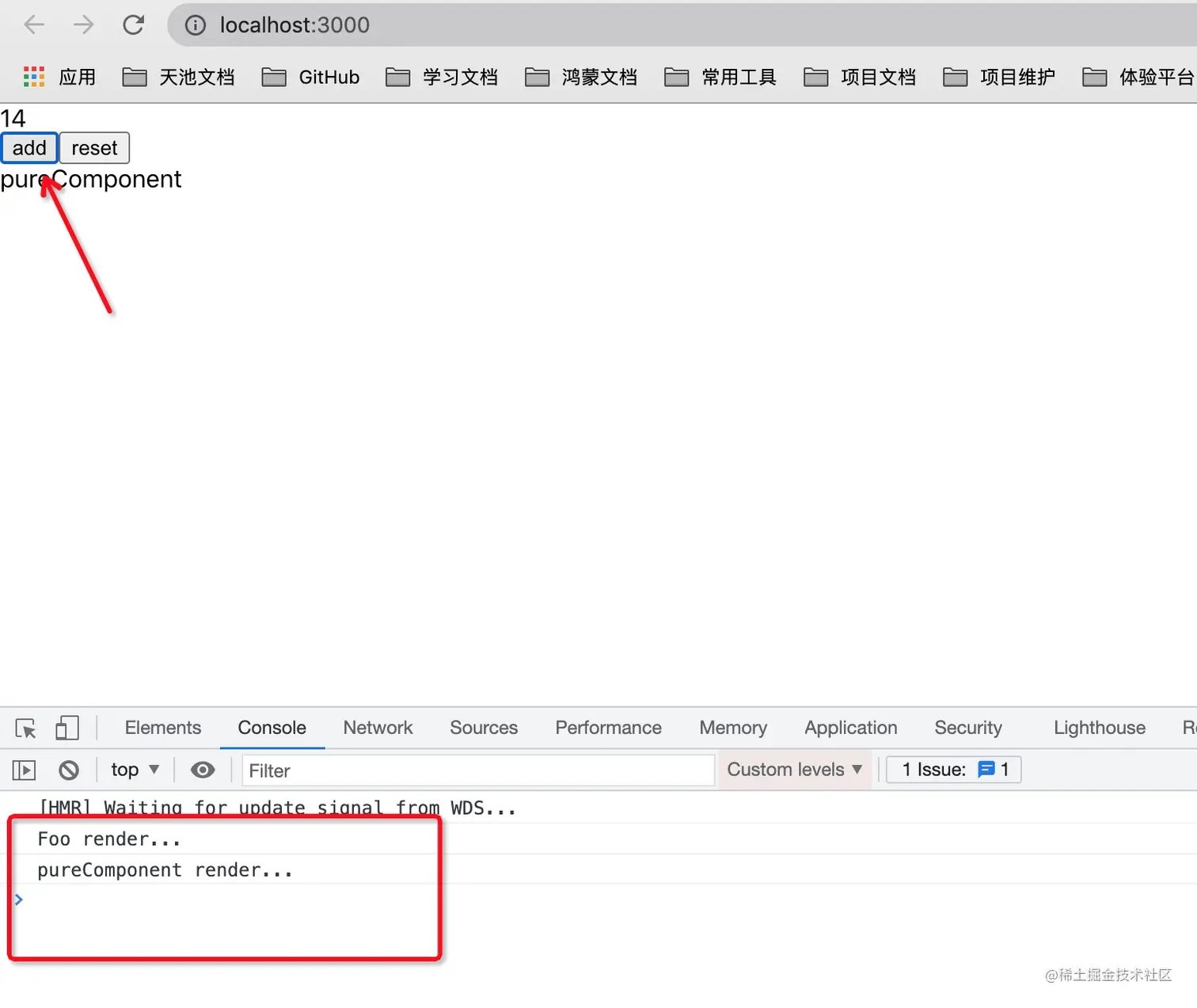Viewport: 1197px width, 1008px height.
Task: Switch to the Memory tab
Action: pos(733,728)
